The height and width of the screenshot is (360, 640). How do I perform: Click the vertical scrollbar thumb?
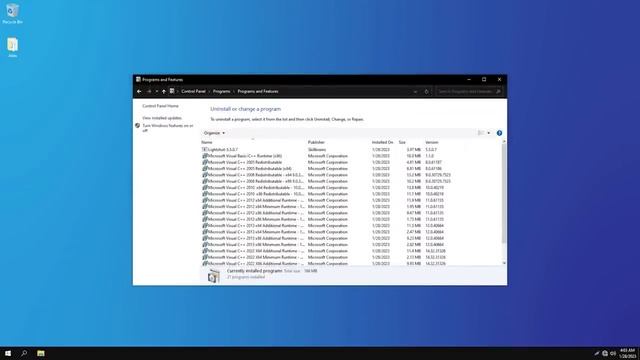coord(504,193)
